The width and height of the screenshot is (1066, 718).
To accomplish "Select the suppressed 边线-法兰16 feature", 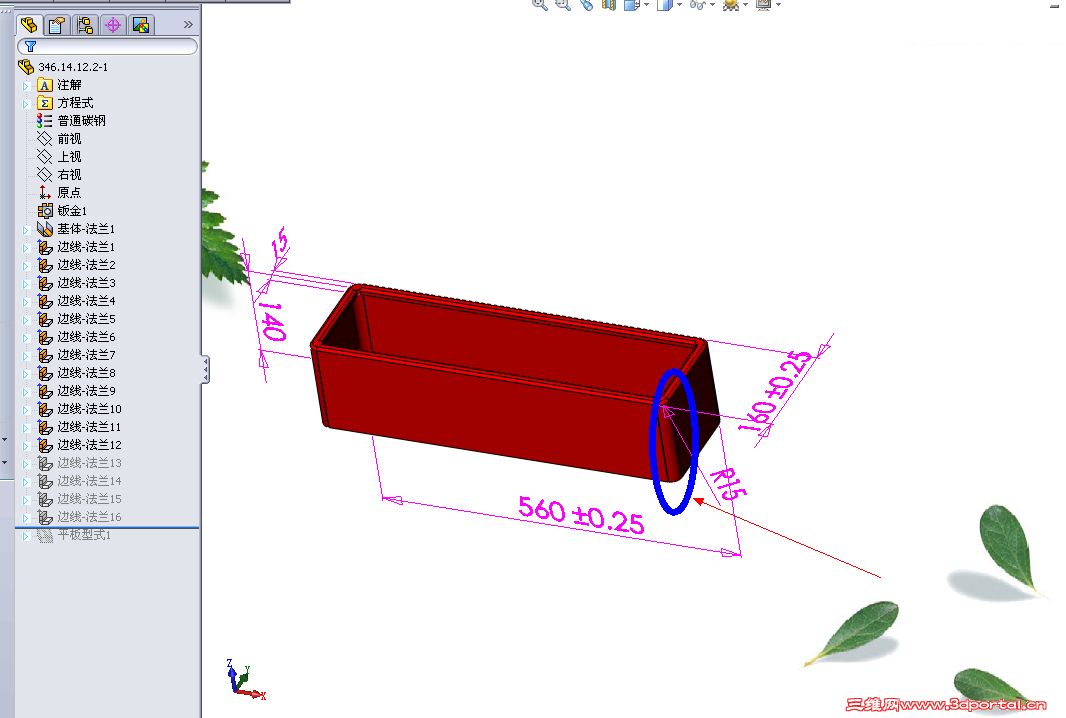I will [89, 517].
